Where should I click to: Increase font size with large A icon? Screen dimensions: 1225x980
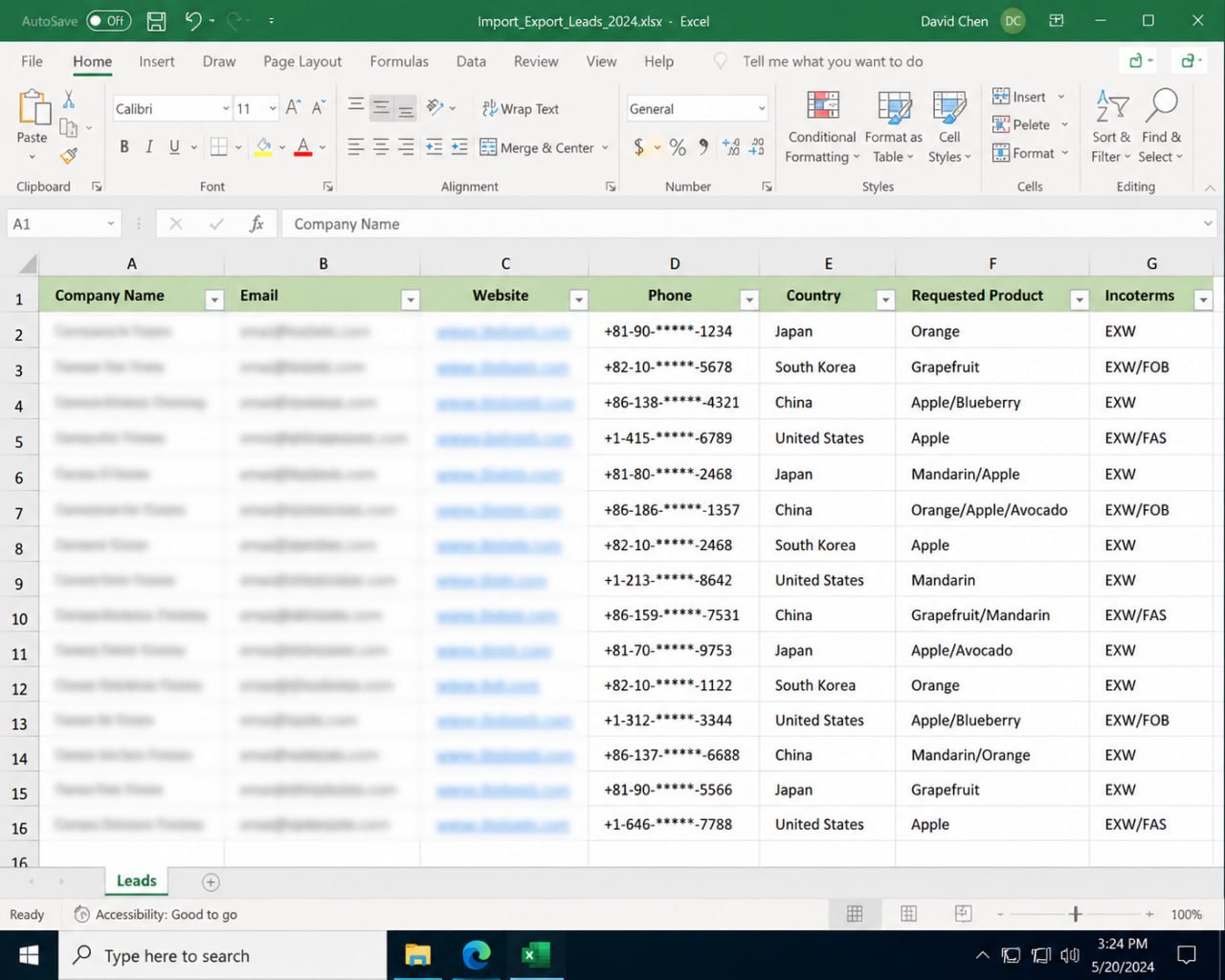click(x=293, y=108)
